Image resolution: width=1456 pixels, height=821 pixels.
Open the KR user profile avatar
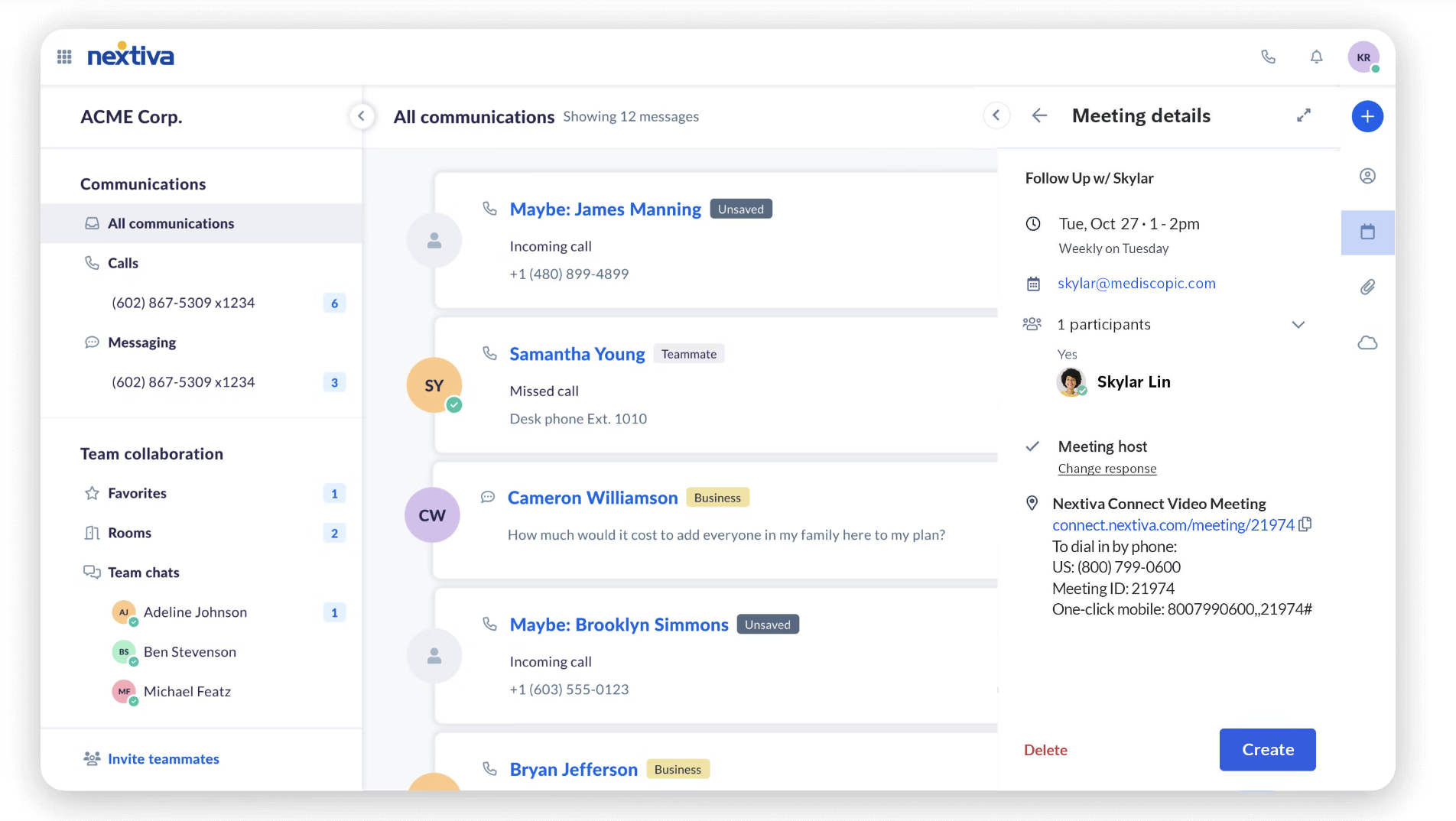point(1363,57)
